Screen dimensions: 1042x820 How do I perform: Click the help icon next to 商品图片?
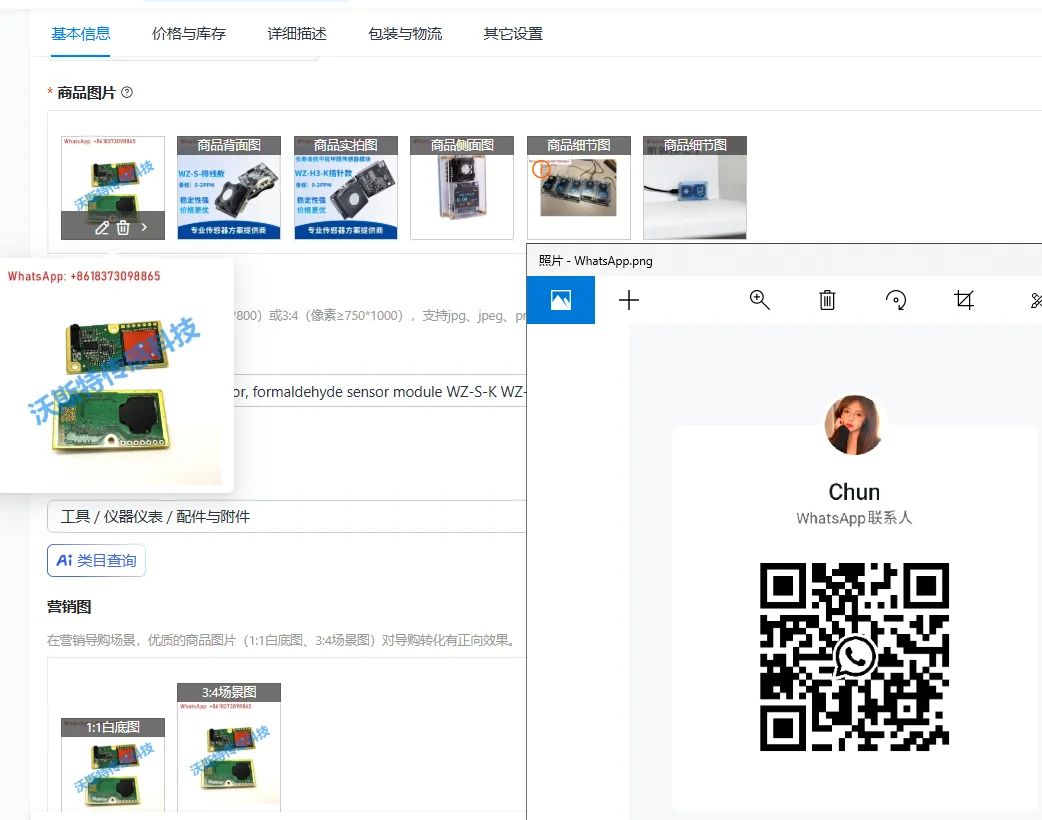coord(127,93)
